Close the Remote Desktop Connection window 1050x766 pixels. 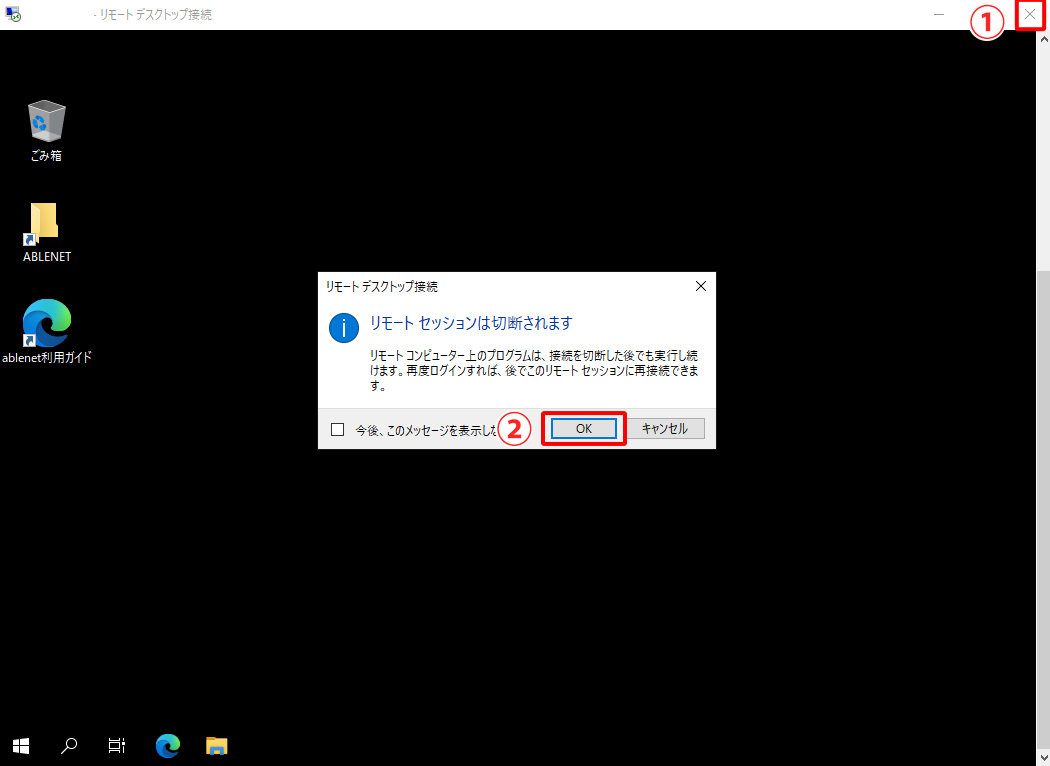tap(1031, 15)
